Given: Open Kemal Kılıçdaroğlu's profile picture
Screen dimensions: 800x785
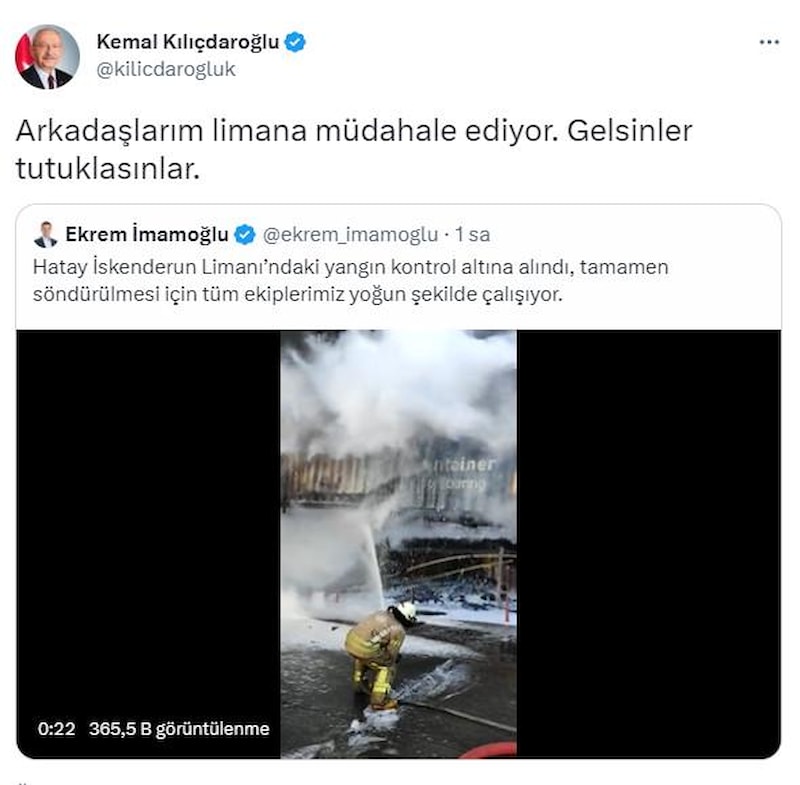Looking at the screenshot, I should click(x=47, y=57).
